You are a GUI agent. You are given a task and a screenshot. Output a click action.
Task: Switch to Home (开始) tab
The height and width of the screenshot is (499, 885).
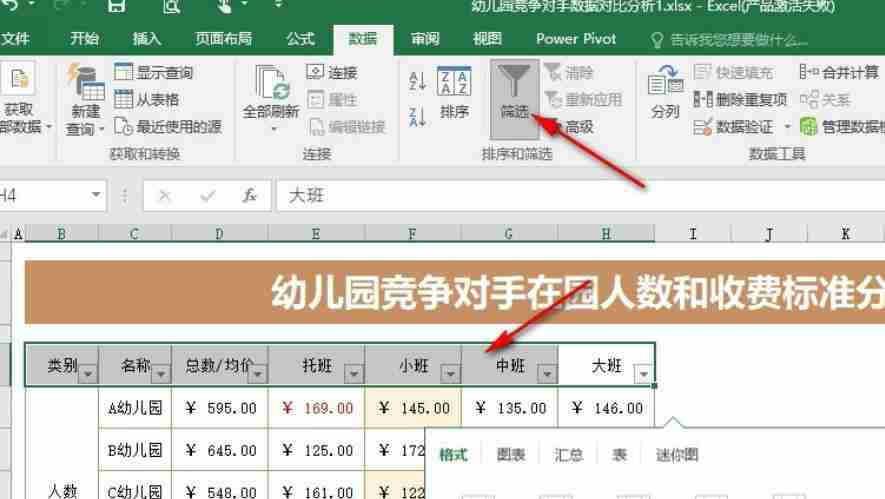coord(85,39)
